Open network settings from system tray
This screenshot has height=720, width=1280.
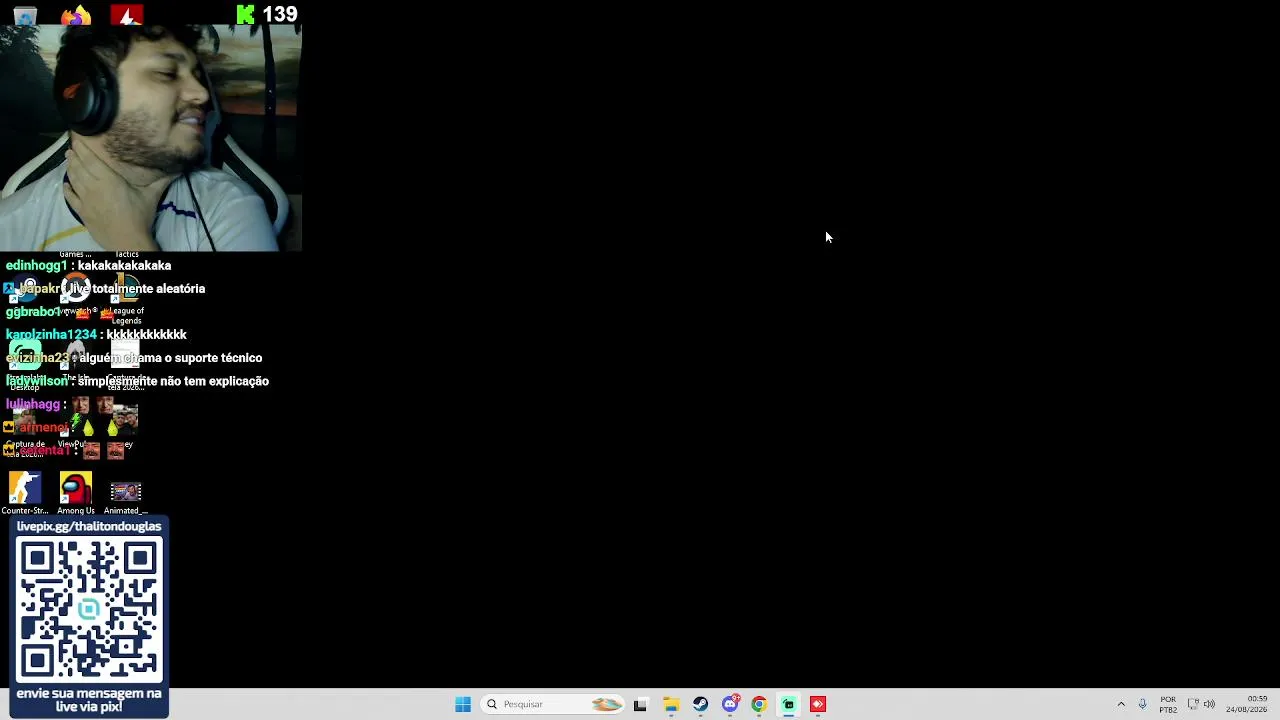[x=1193, y=704]
